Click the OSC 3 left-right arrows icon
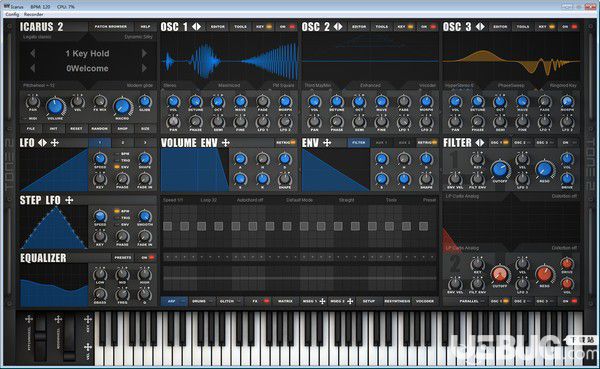600x369 pixels. coord(480,27)
